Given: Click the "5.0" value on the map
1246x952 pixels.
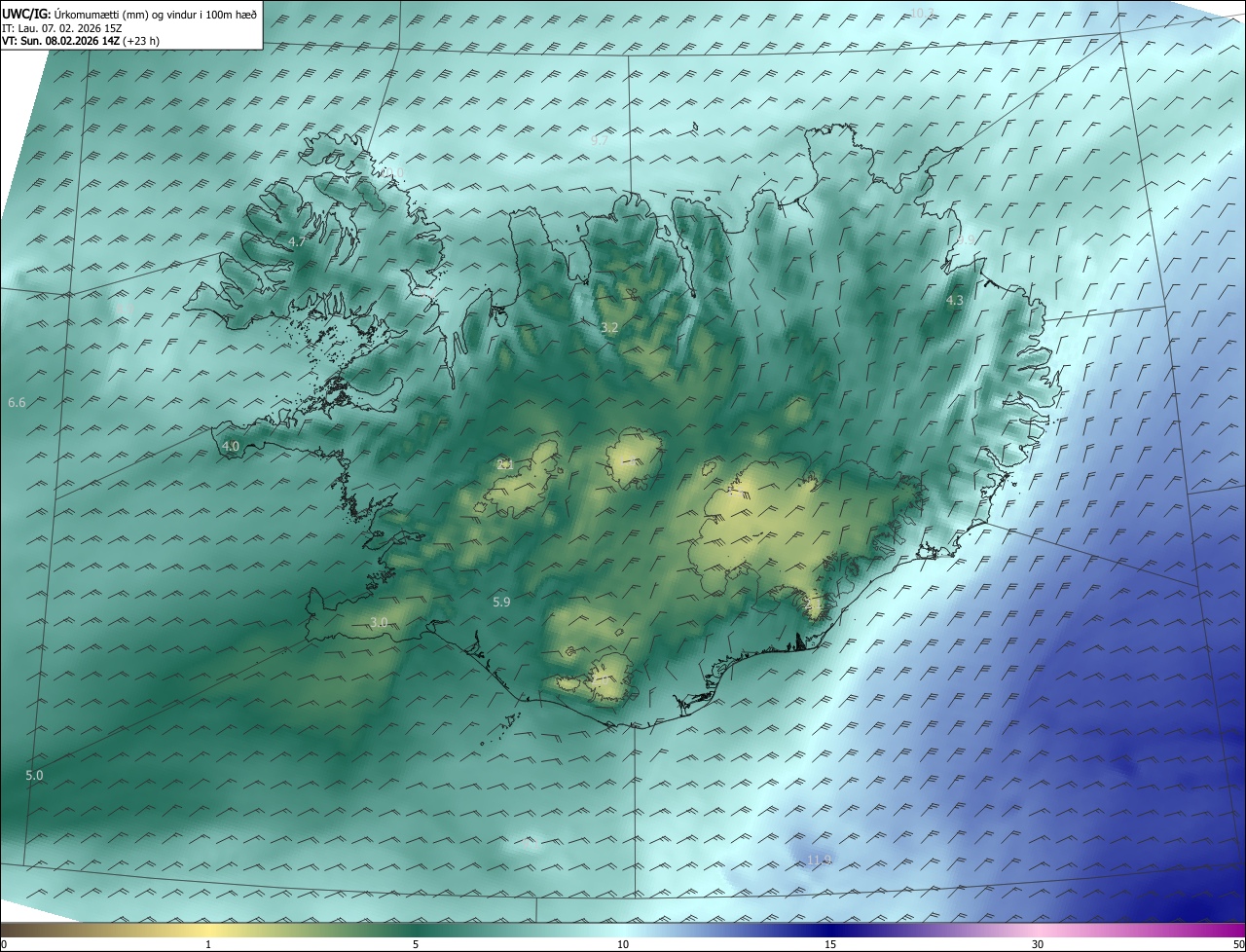Looking at the screenshot, I should click(x=34, y=775).
